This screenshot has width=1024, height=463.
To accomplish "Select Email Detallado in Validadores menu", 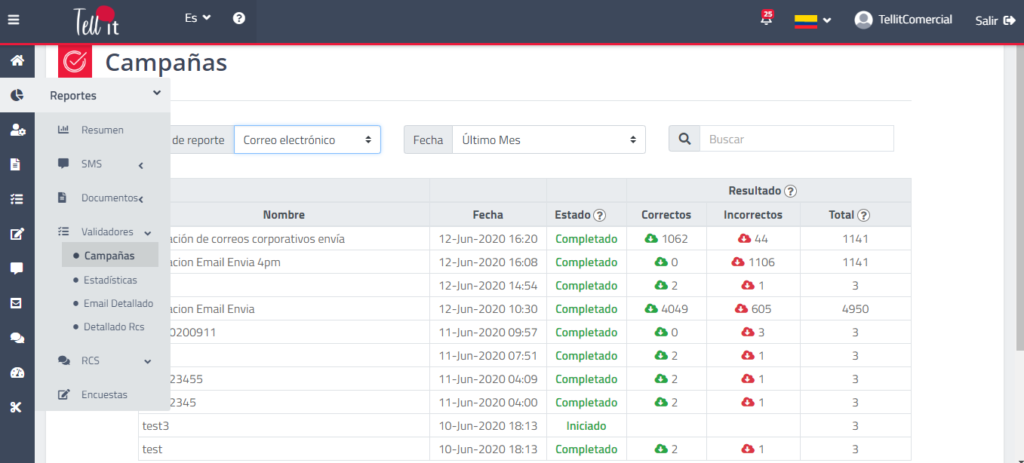I will pos(118,303).
